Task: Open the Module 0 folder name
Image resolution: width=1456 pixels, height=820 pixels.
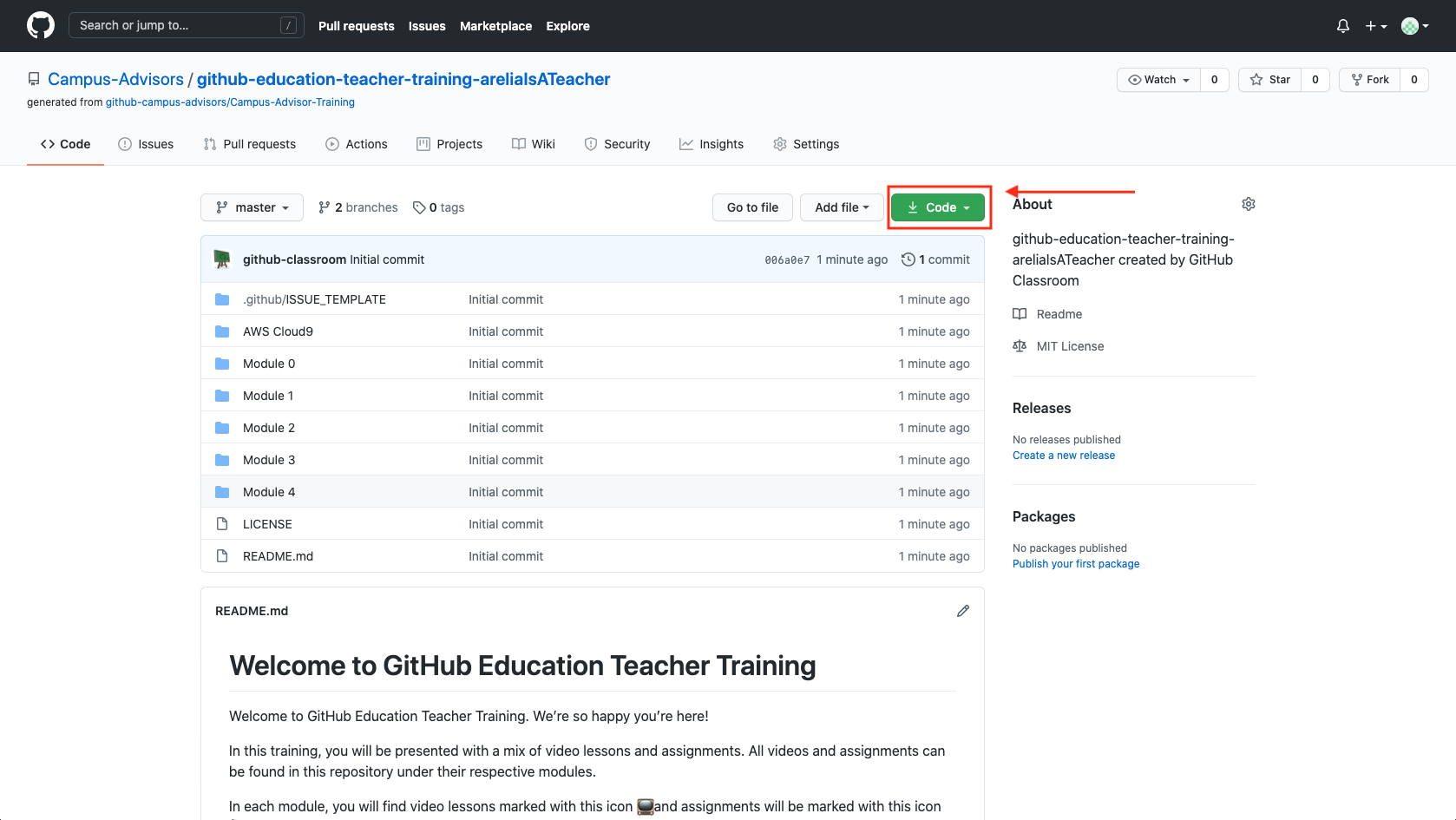Action: (269, 364)
